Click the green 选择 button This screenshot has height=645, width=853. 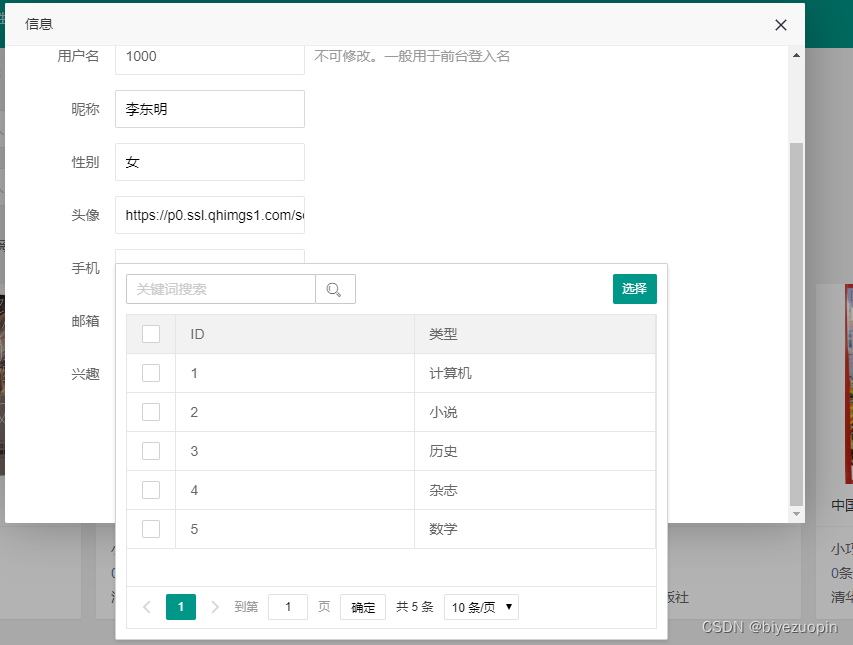pyautogui.click(x=634, y=288)
